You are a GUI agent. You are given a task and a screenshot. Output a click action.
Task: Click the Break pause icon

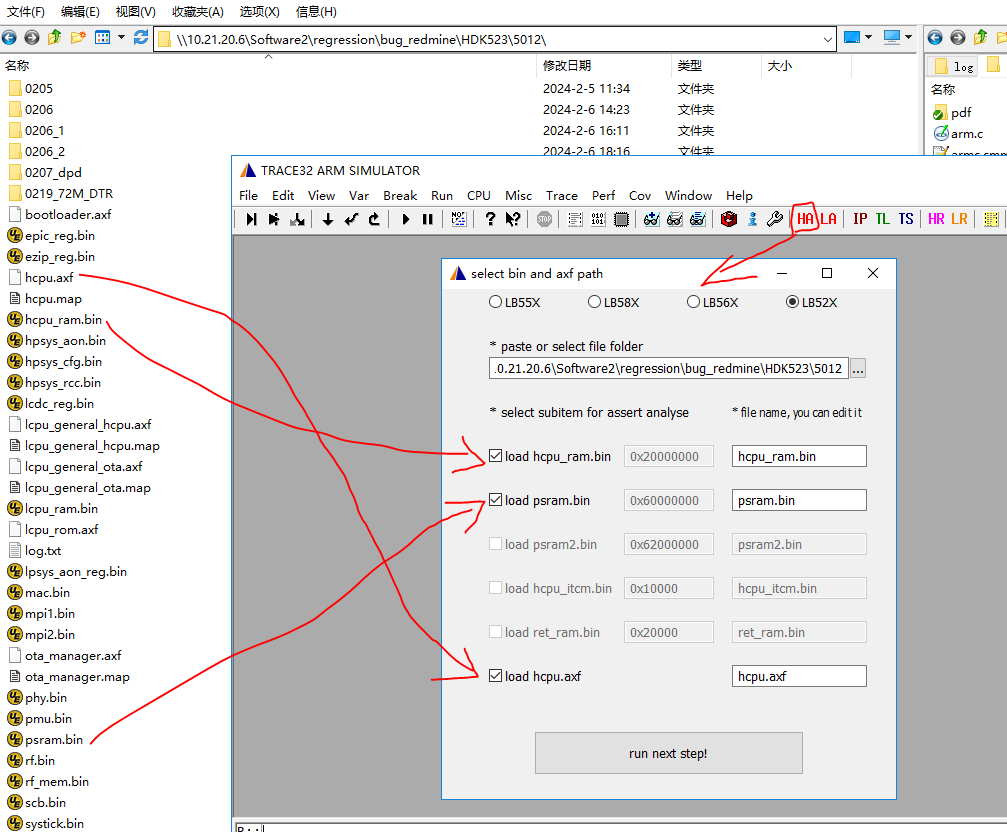428,219
